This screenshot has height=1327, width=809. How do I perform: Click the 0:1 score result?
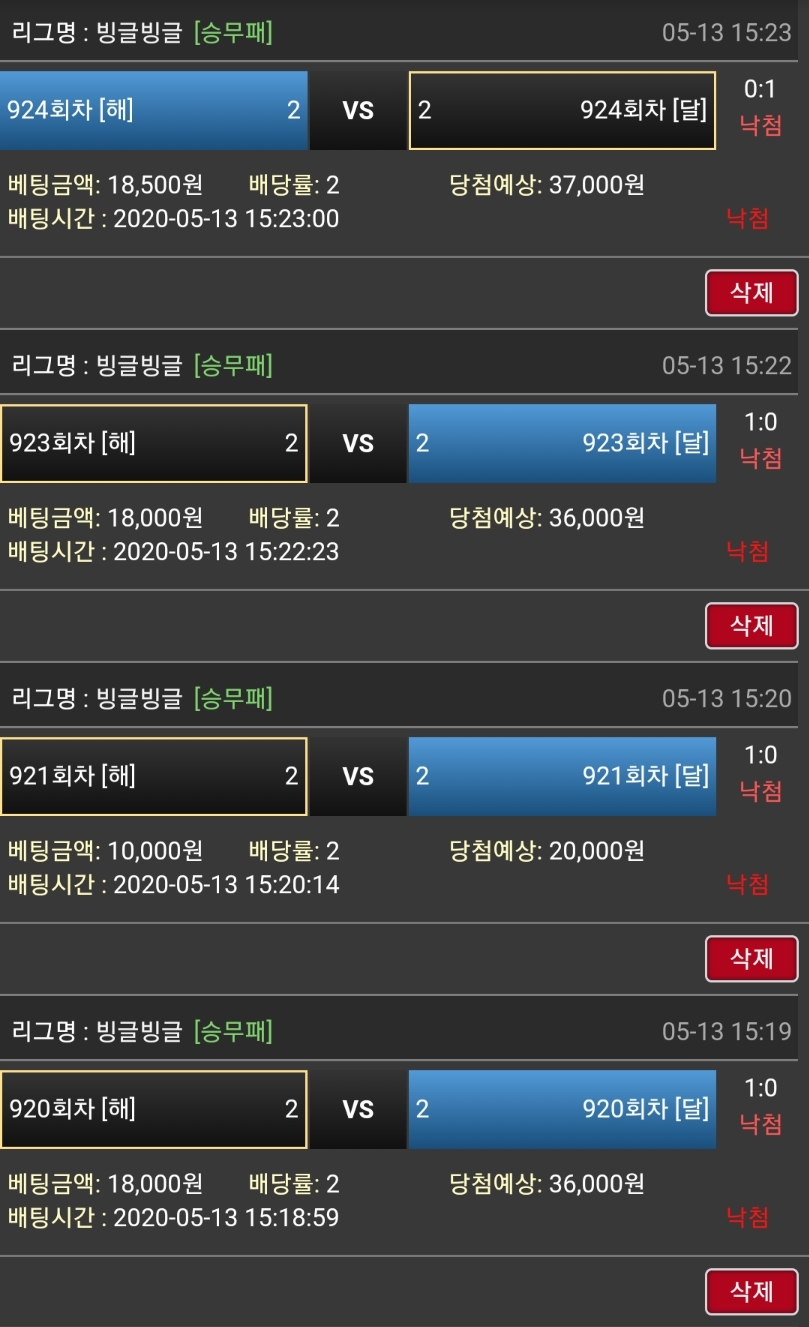(x=760, y=90)
